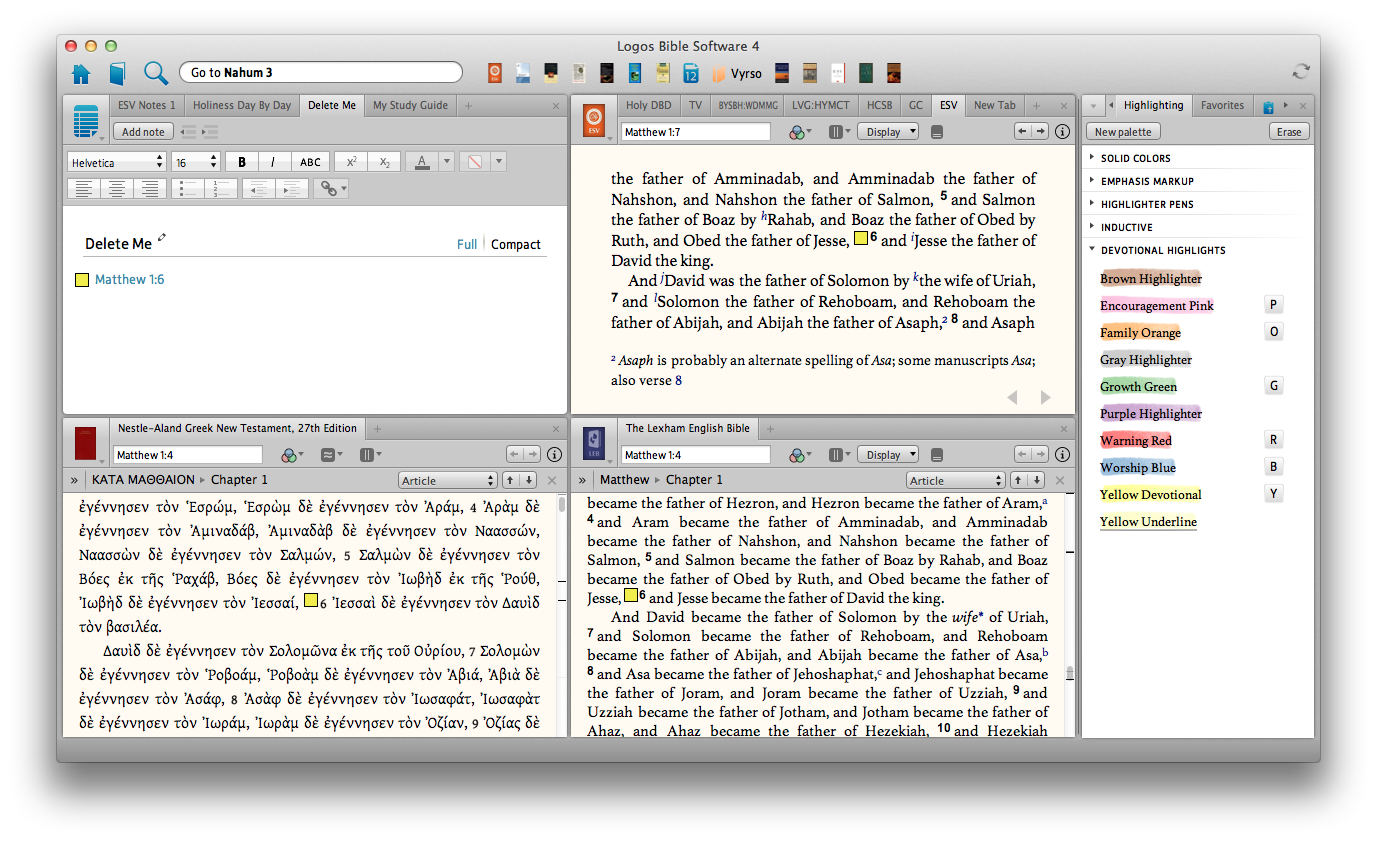Switch to the ESV Notes 1 tab
The height and width of the screenshot is (841, 1377).
coord(146,105)
